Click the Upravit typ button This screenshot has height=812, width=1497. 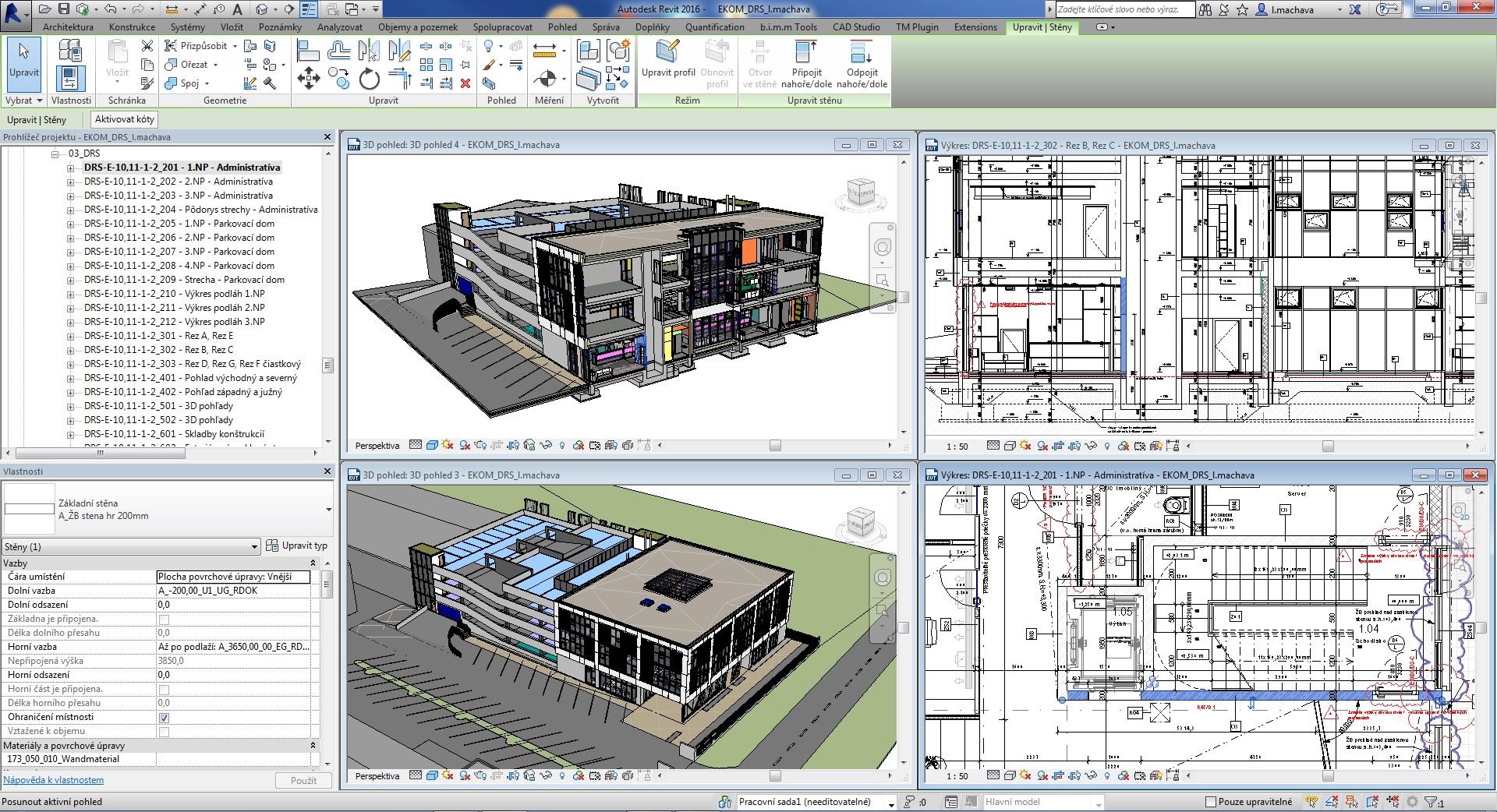[x=297, y=545]
